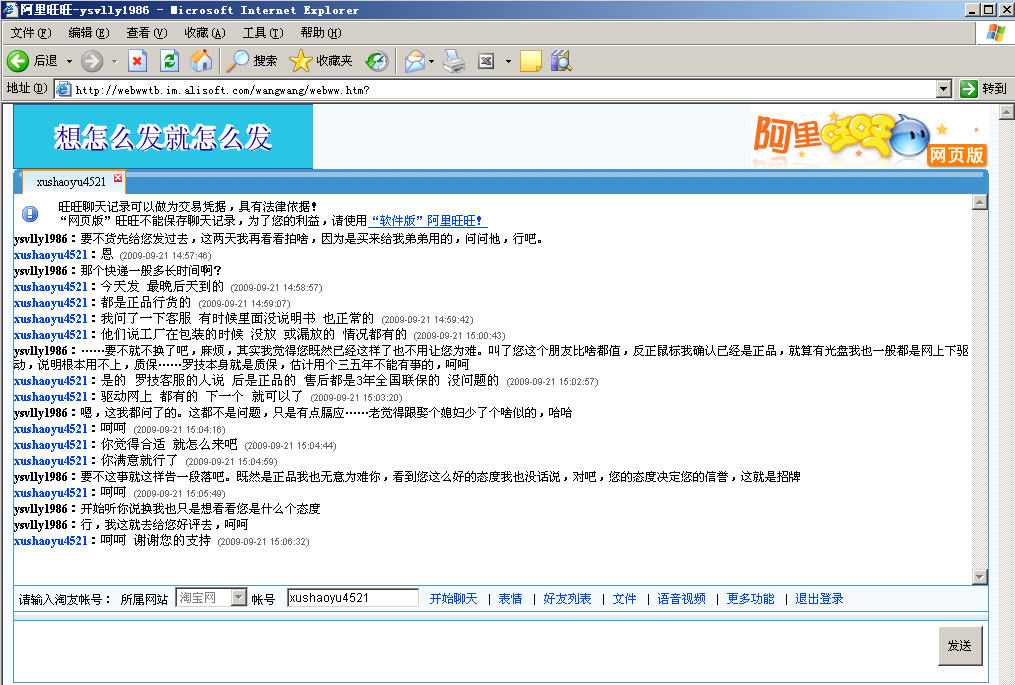Click the Back navigation button

pos(32,61)
